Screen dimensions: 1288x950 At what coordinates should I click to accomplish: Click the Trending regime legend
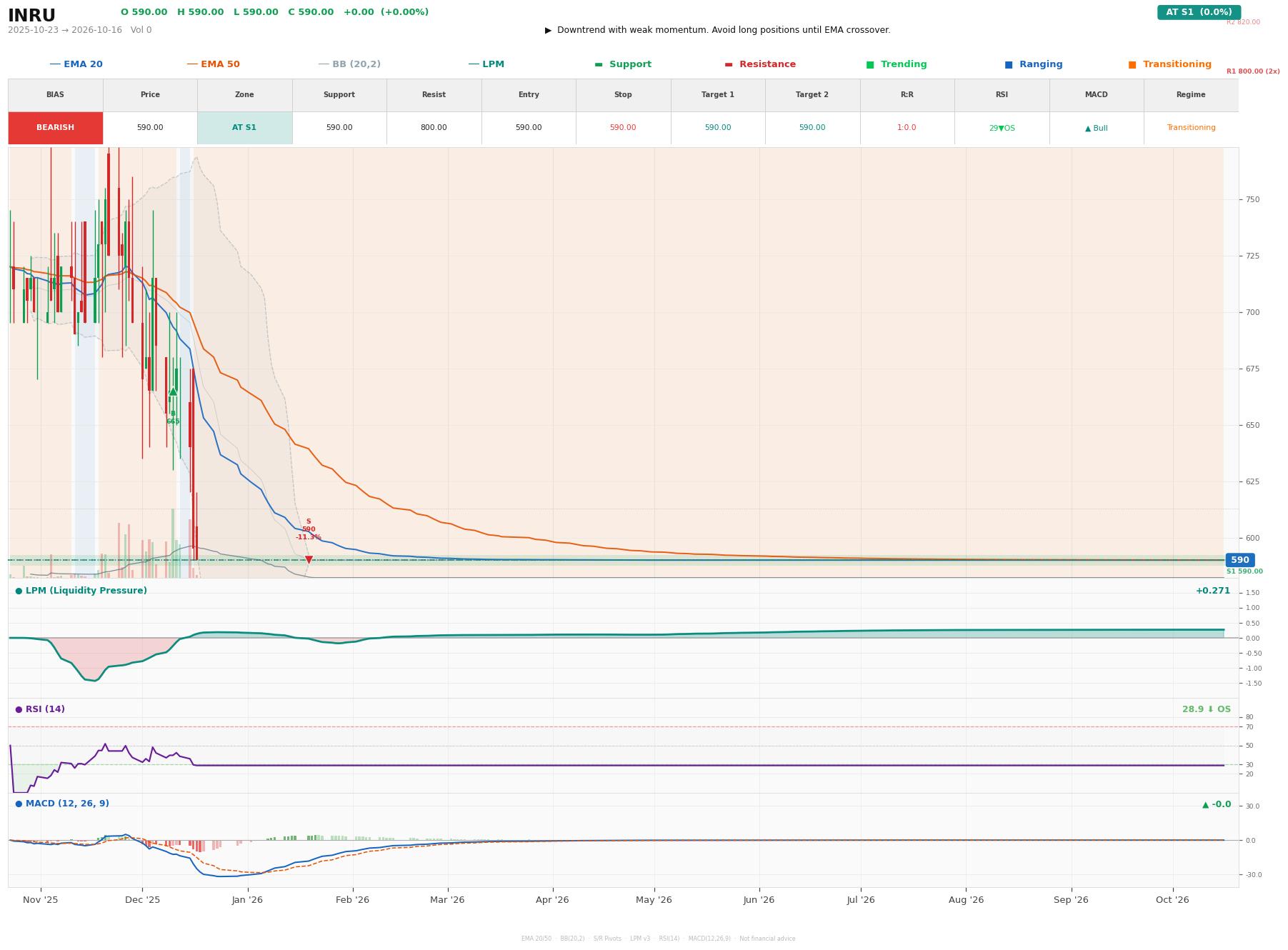pos(896,64)
